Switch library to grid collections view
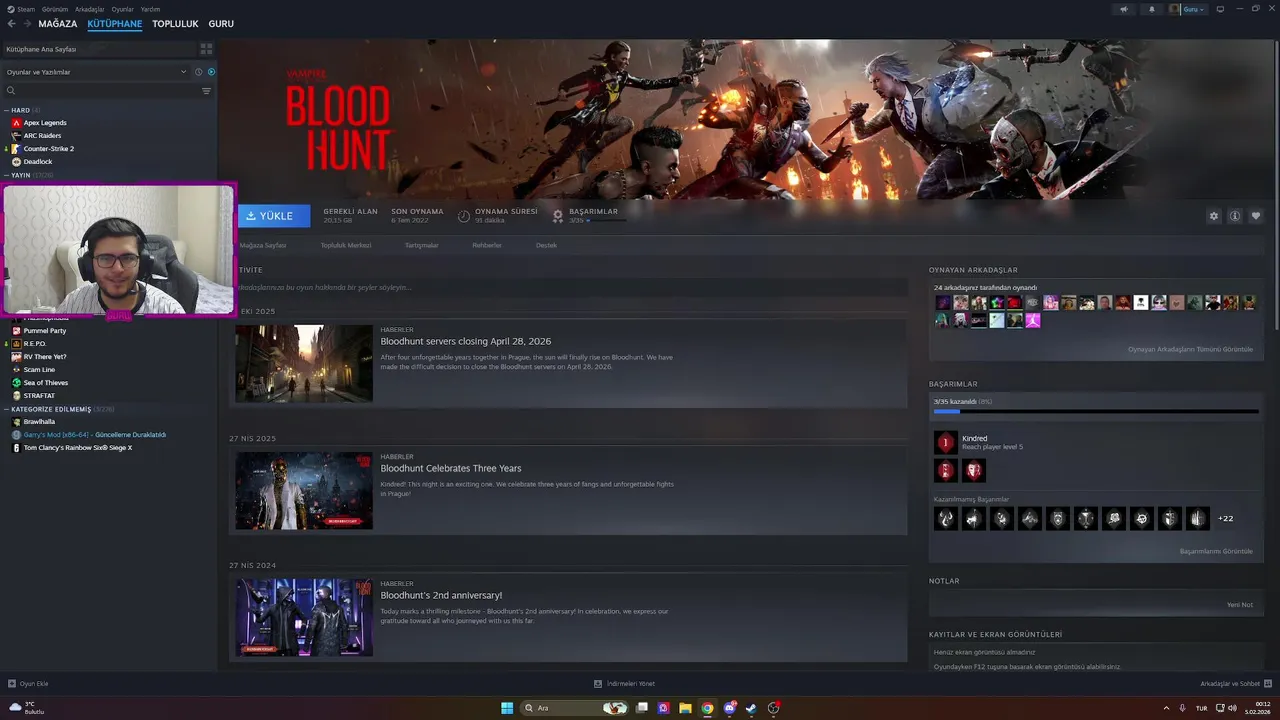 click(207, 49)
